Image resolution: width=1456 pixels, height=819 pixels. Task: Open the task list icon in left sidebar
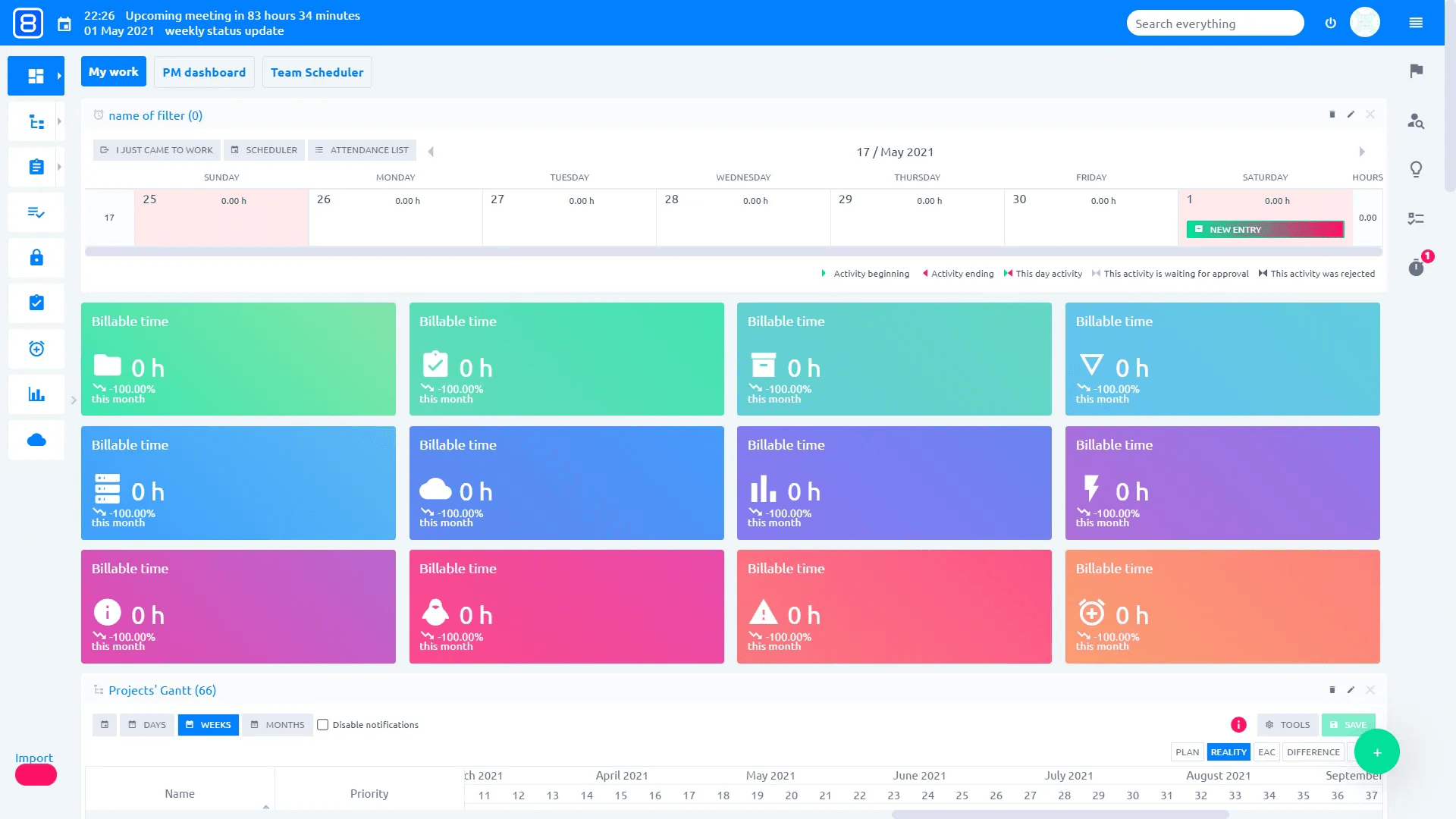[34, 212]
